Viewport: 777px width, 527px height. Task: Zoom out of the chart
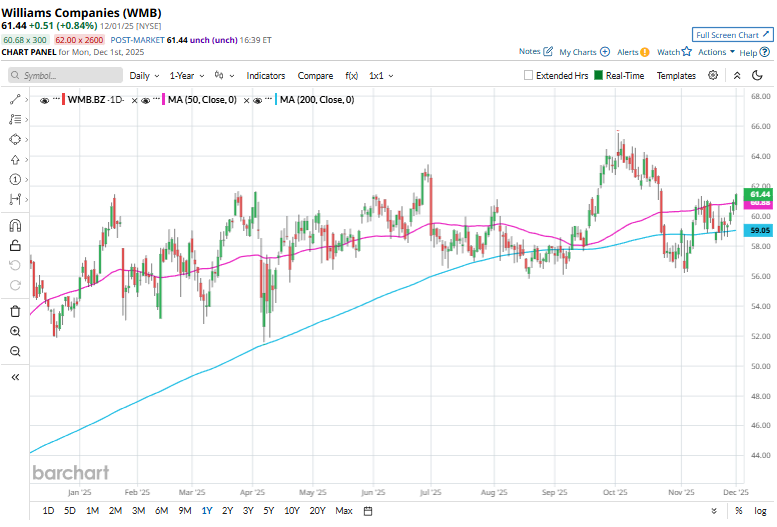coord(15,351)
